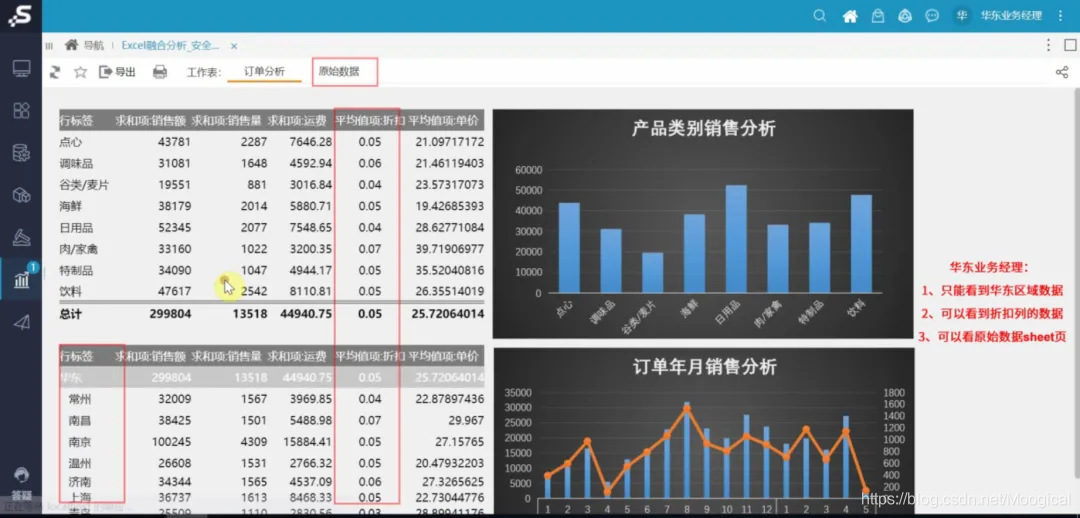This screenshot has width=1080, height=518.
Task: Click the 100245 sales value for 南京
Action: pos(173,442)
